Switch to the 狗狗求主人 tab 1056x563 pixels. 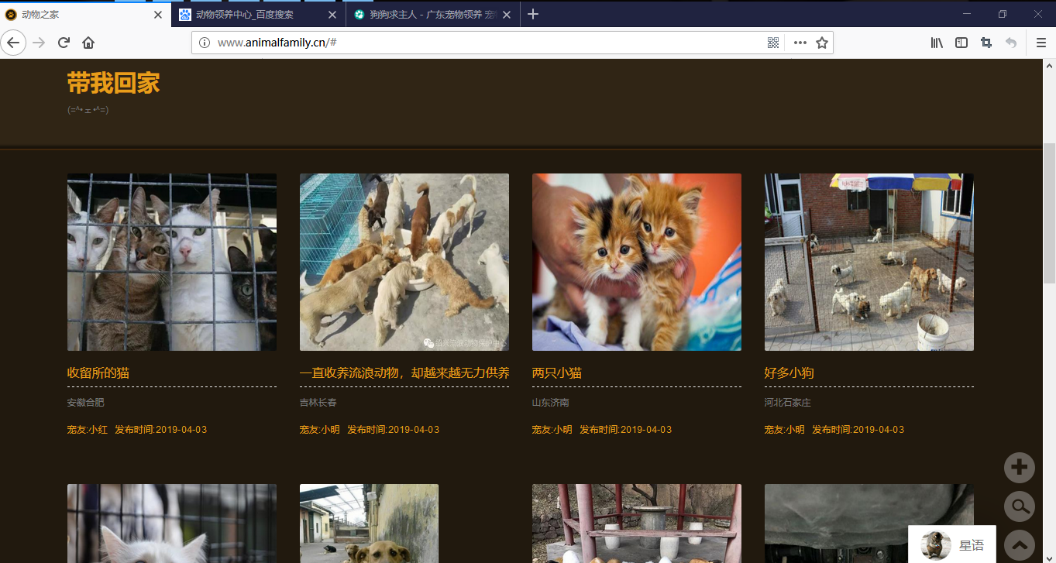point(433,14)
